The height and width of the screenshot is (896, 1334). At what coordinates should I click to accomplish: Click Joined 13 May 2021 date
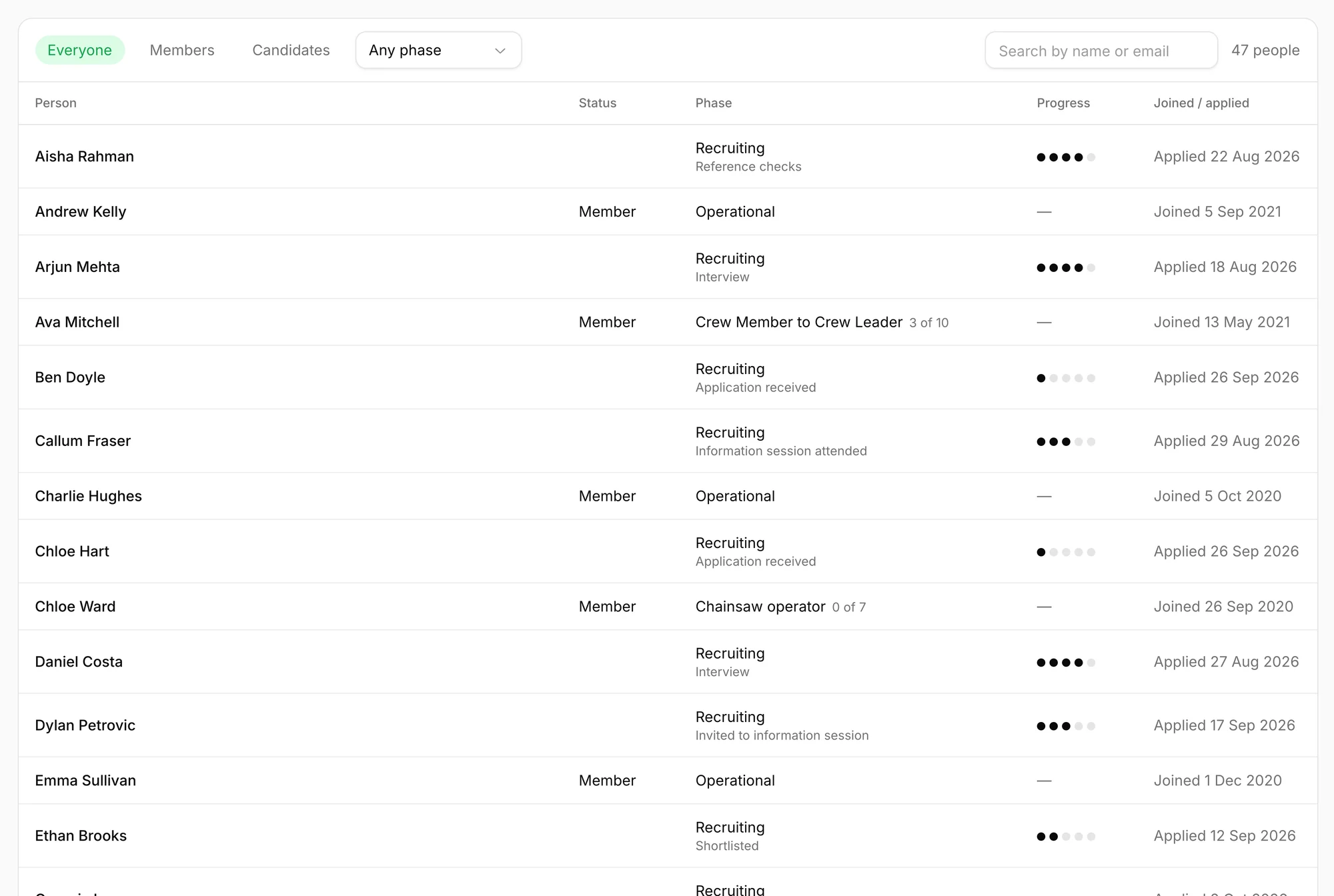click(1222, 322)
